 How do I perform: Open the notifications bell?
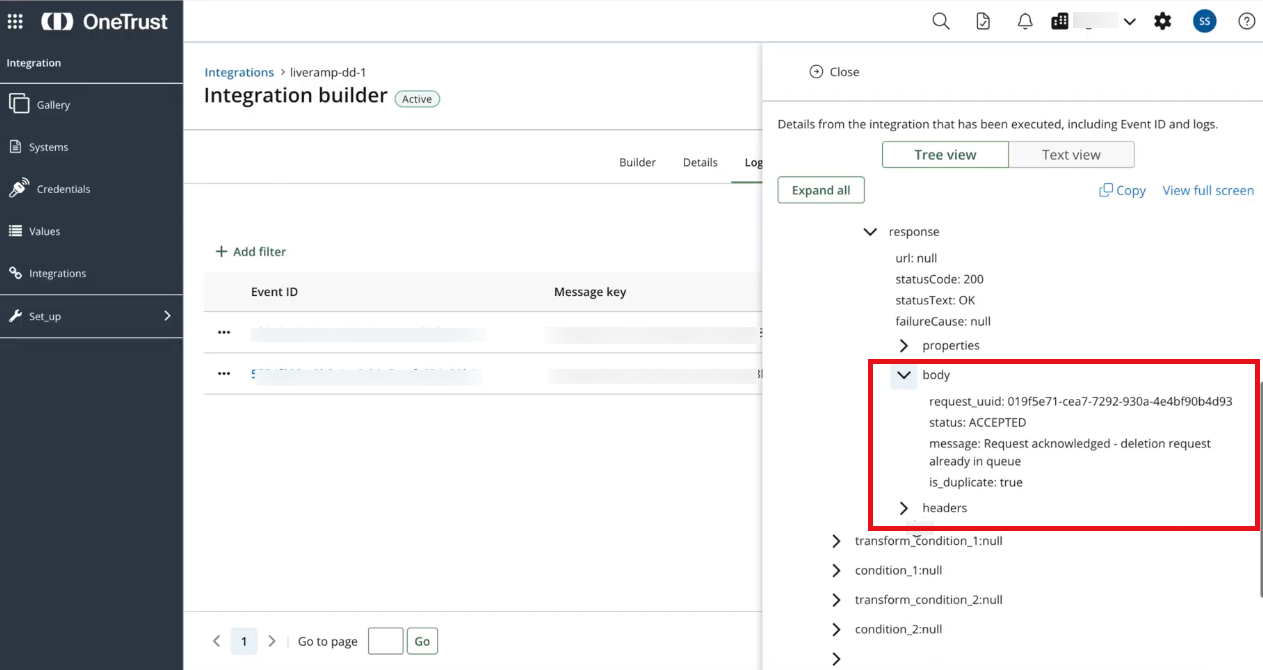(1025, 21)
